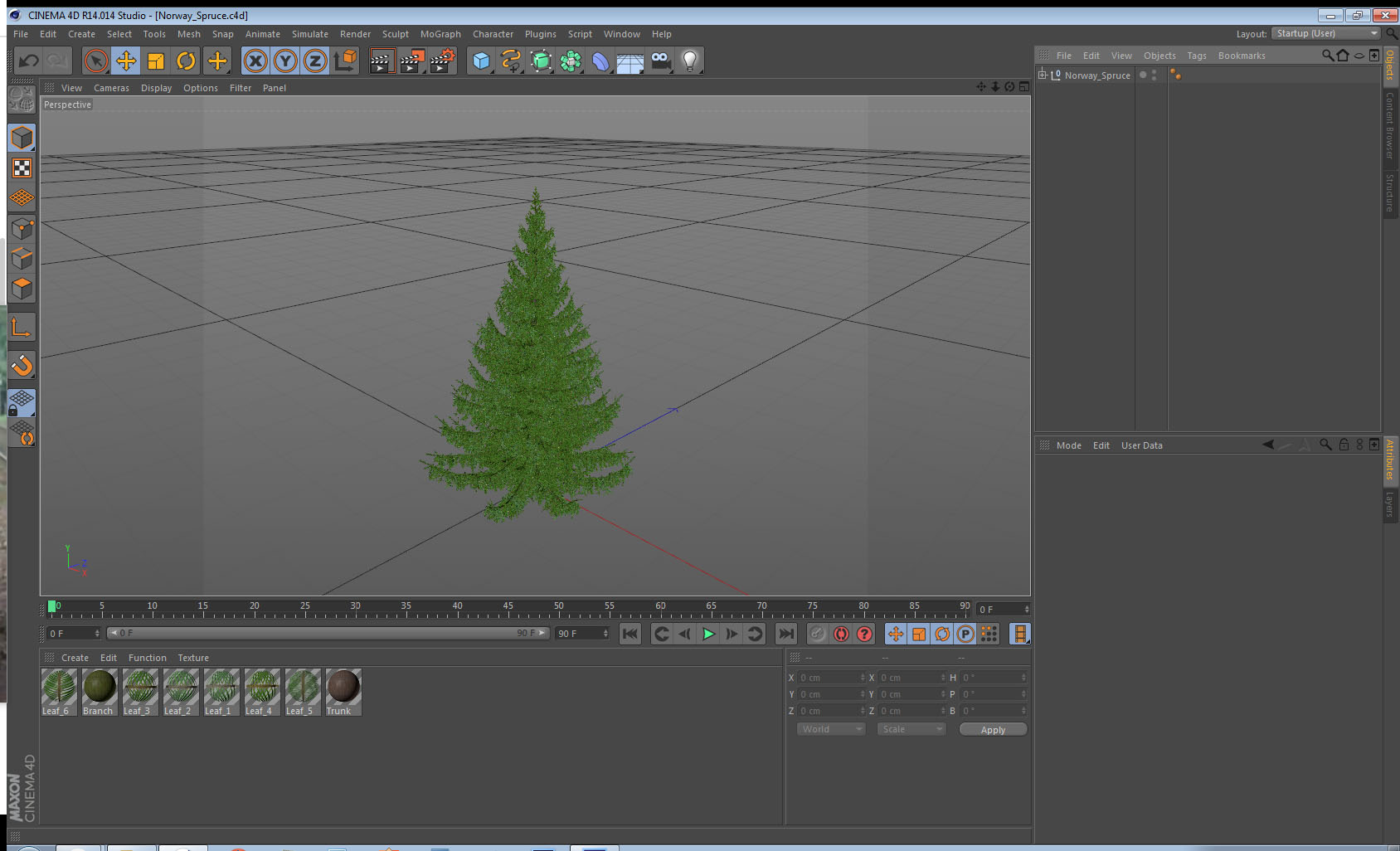Click Make Editable icon in left toolbar
The height and width of the screenshot is (851, 1400).
pos(22,100)
